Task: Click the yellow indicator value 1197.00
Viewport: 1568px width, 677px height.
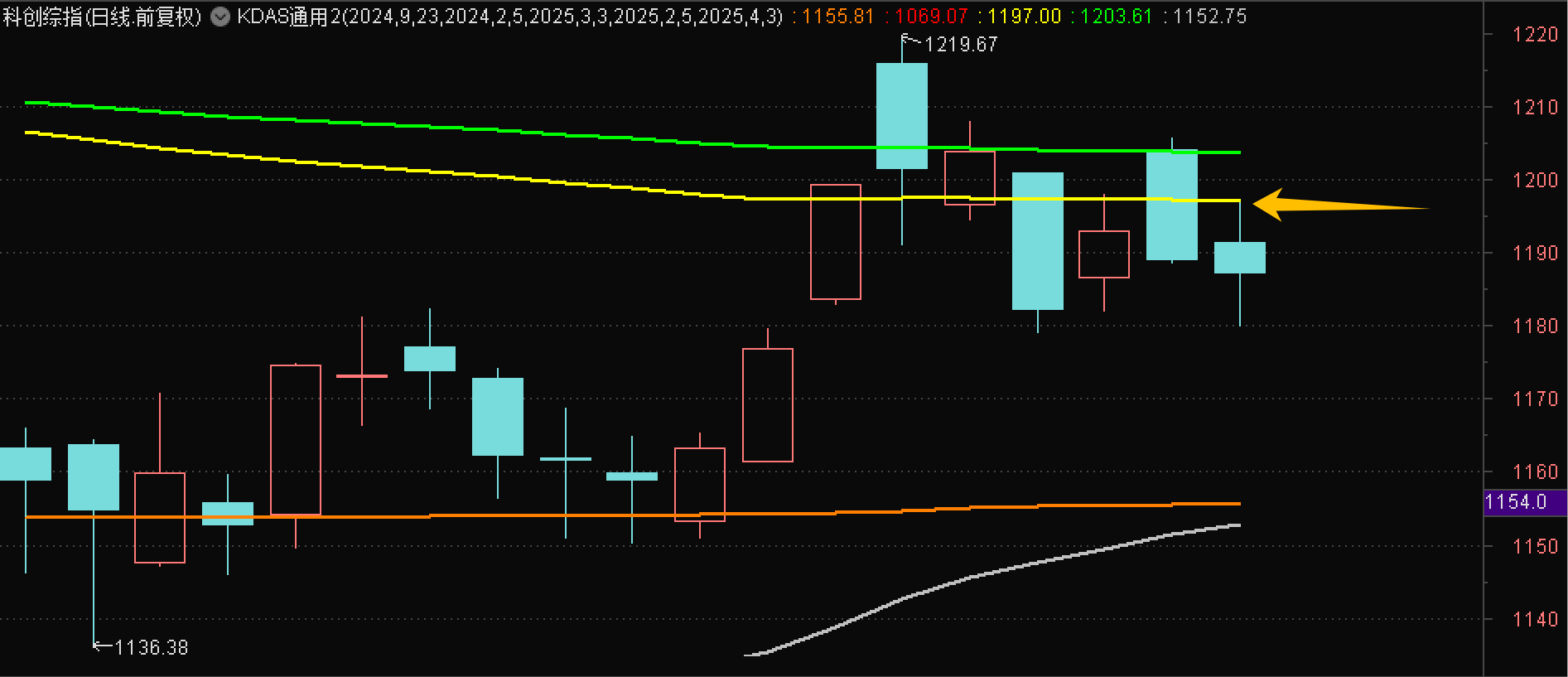Action: [1025, 17]
